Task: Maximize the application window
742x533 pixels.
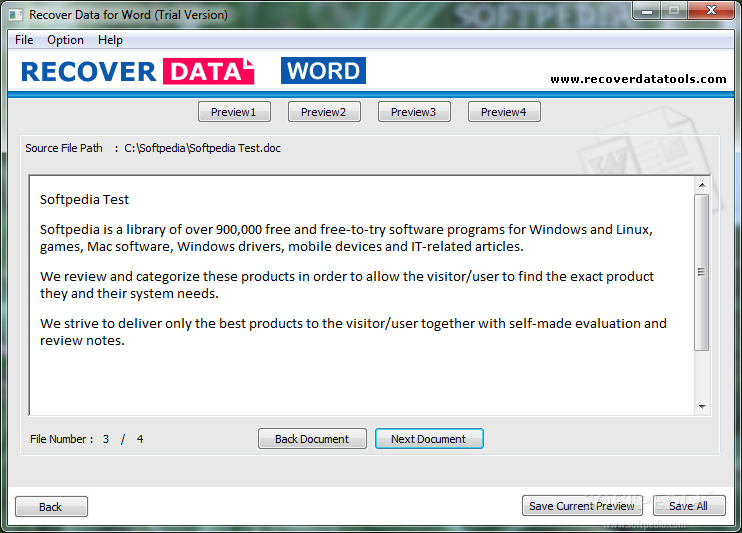Action: tap(674, 10)
